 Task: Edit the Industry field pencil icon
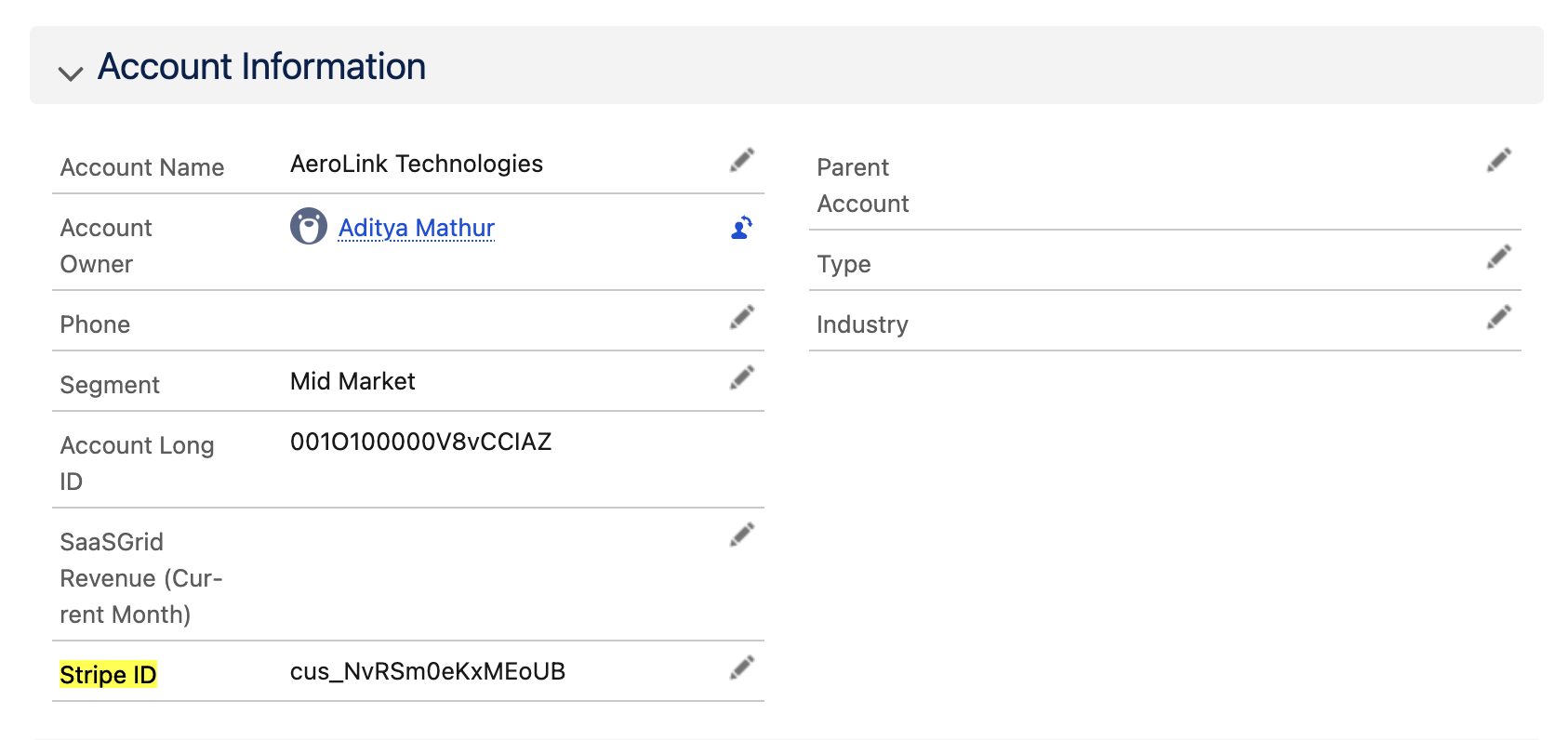(1498, 318)
